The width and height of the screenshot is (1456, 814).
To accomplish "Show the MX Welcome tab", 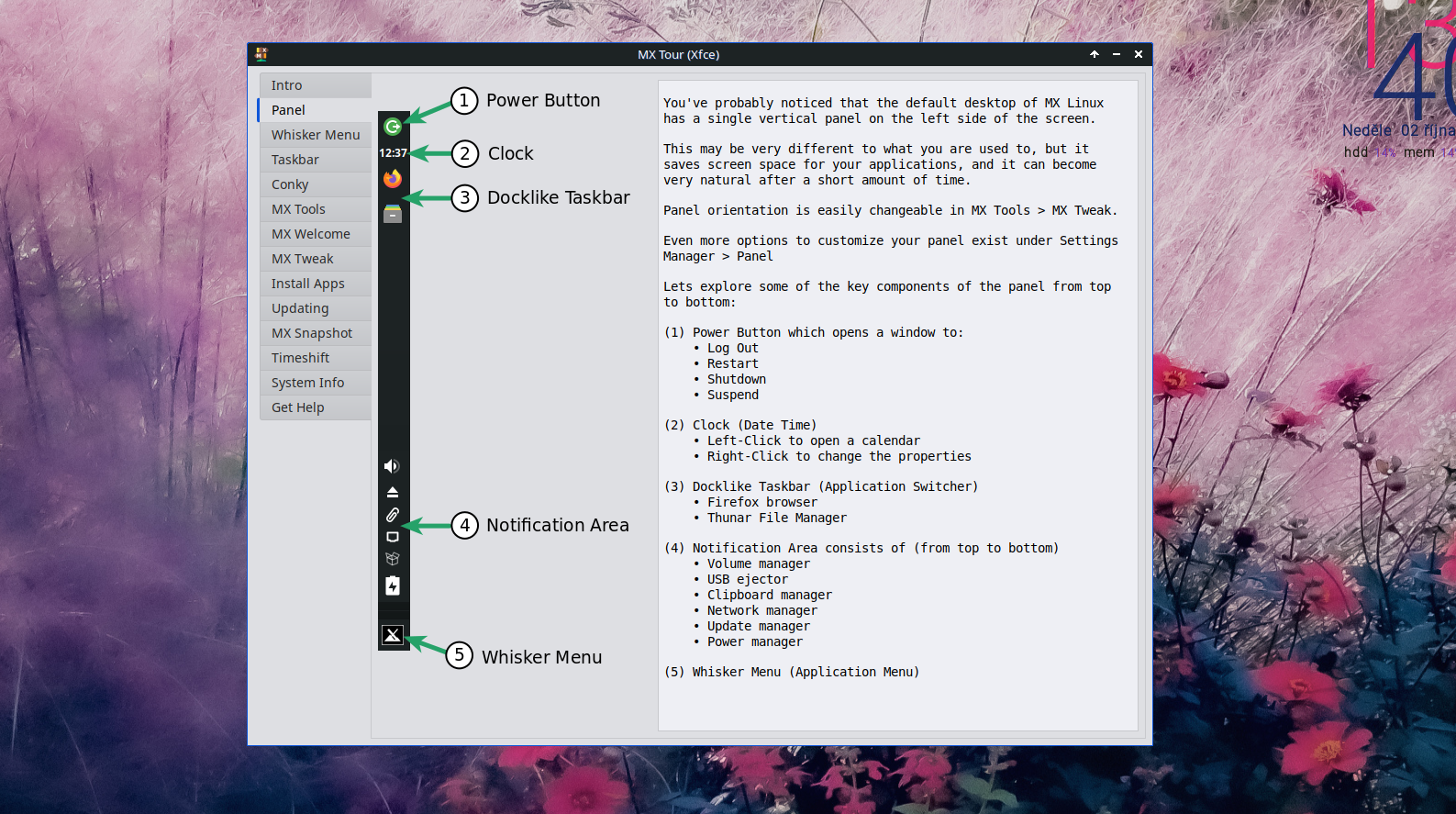I will [x=315, y=234].
